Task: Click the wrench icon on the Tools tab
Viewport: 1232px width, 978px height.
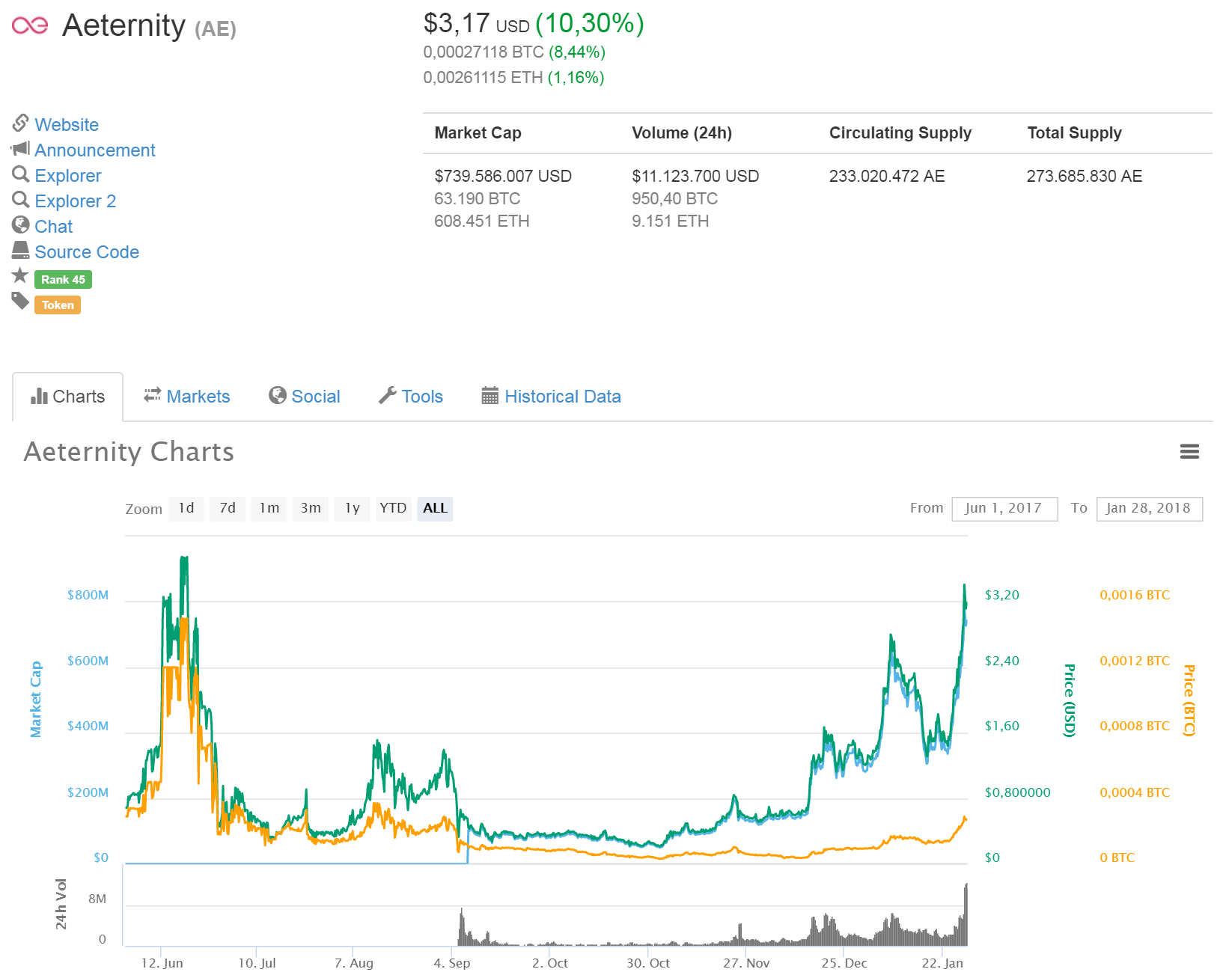Action: coord(388,395)
